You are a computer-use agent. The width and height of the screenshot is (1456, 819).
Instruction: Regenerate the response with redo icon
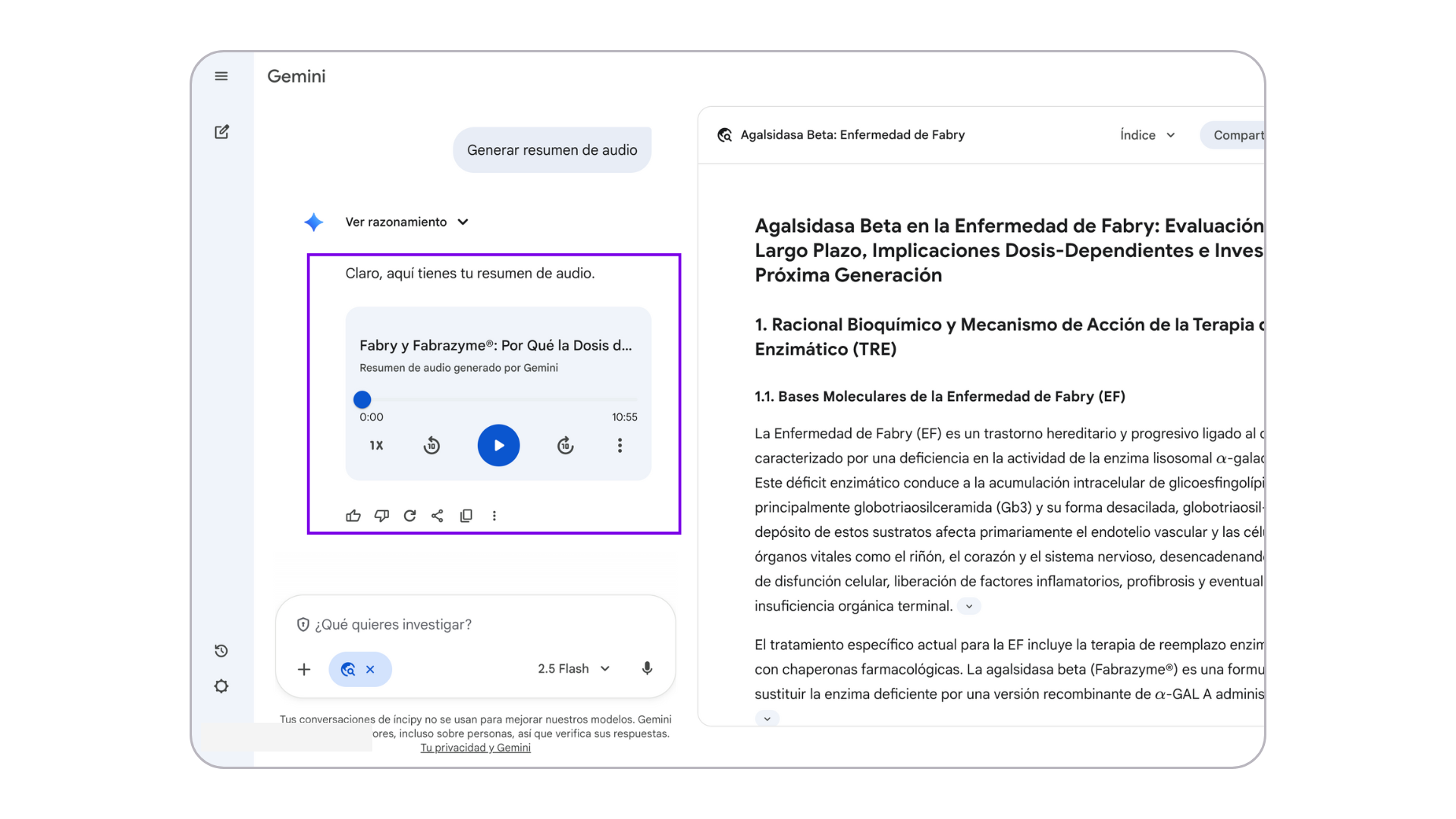click(x=409, y=516)
